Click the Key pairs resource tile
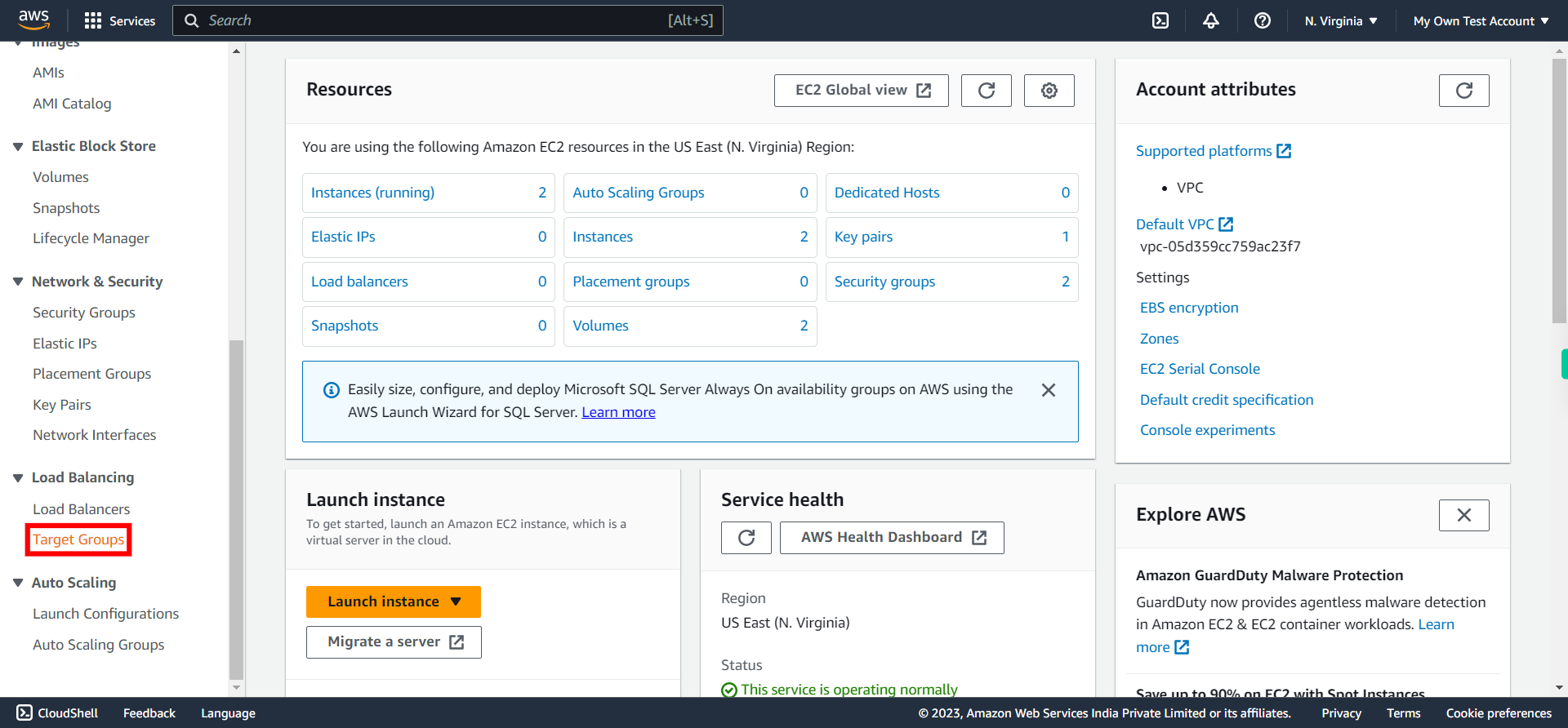The height and width of the screenshot is (728, 1568). click(951, 237)
